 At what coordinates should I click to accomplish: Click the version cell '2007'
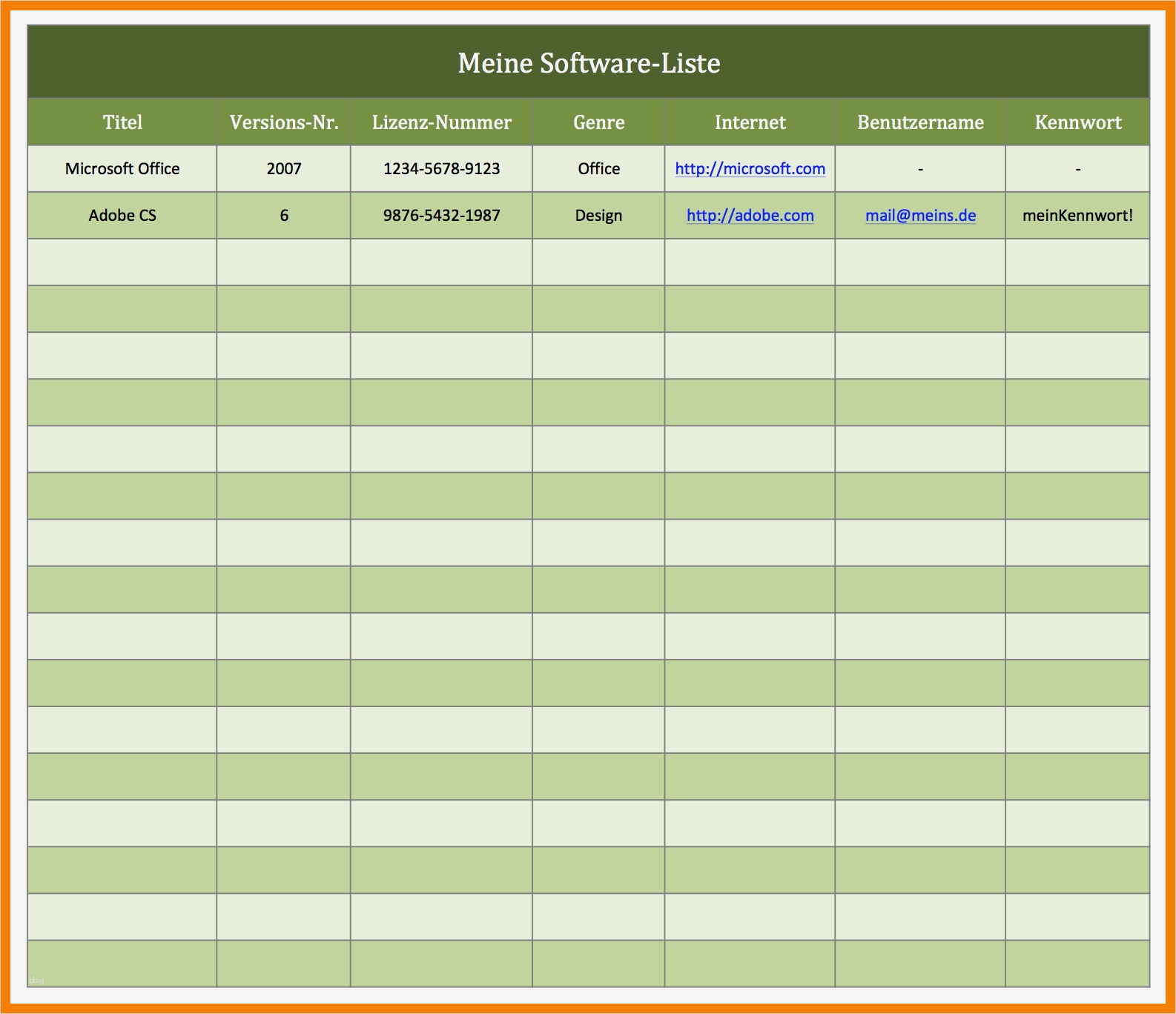point(284,169)
